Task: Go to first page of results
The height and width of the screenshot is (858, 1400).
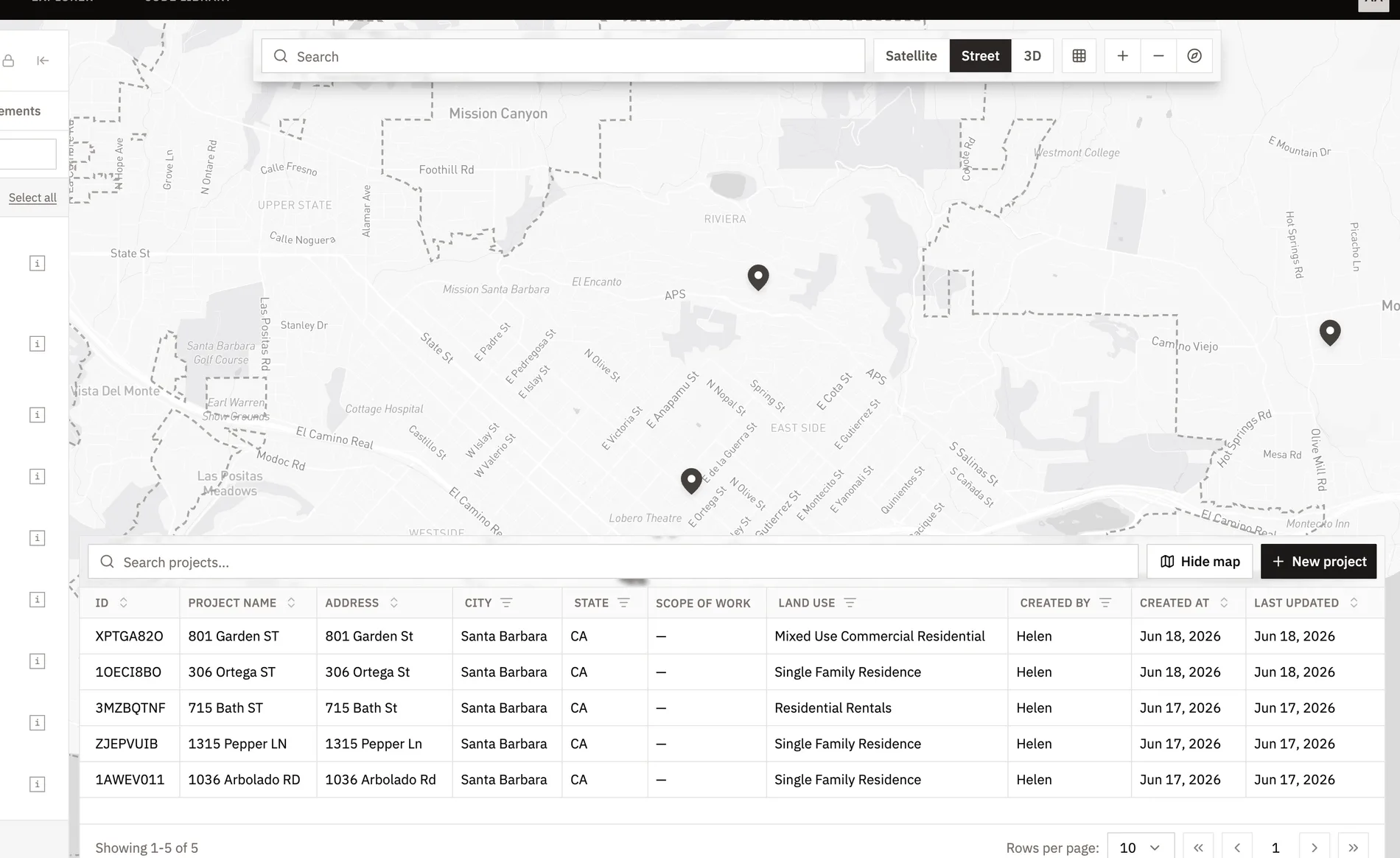Action: (1198, 848)
